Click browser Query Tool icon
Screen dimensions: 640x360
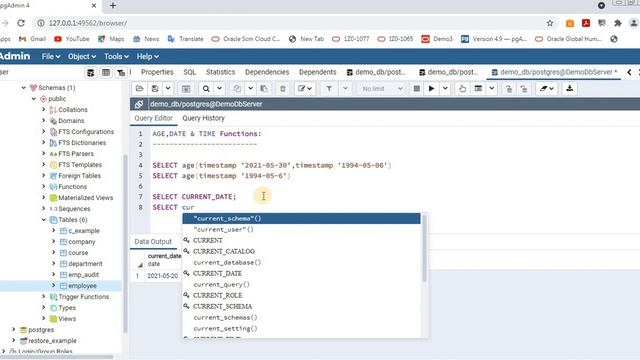coord(91,73)
